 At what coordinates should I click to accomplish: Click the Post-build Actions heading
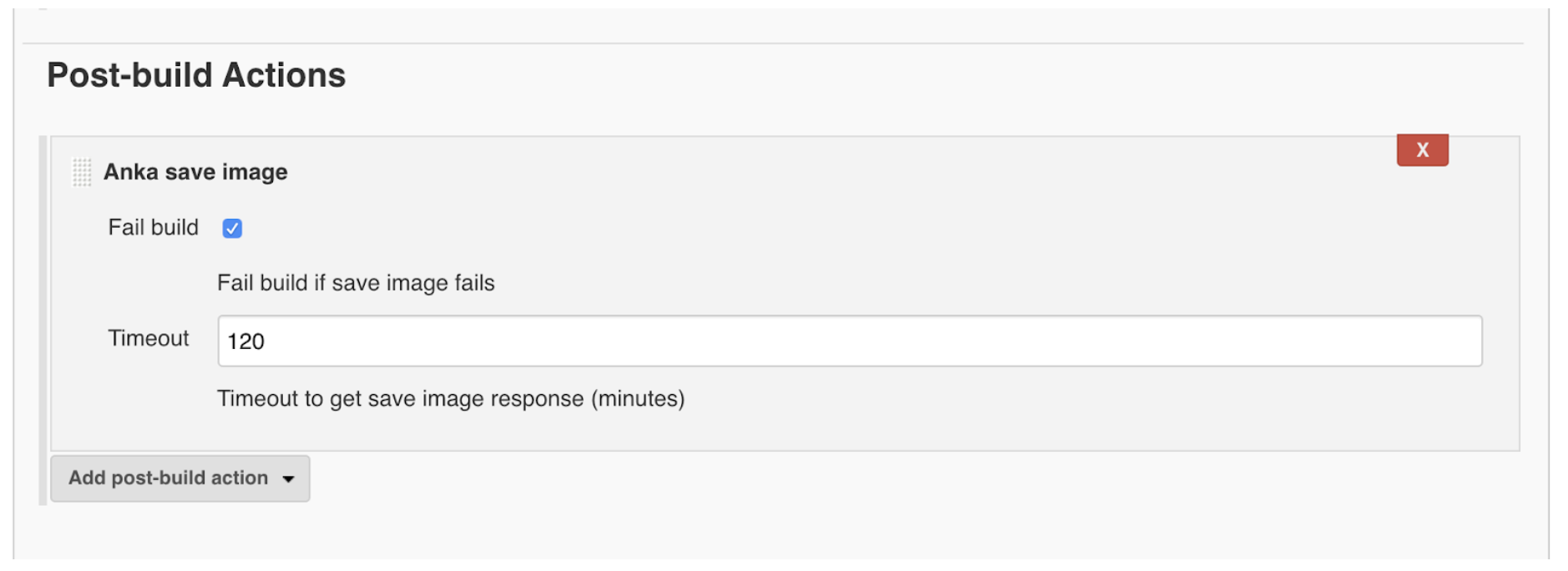(x=195, y=75)
